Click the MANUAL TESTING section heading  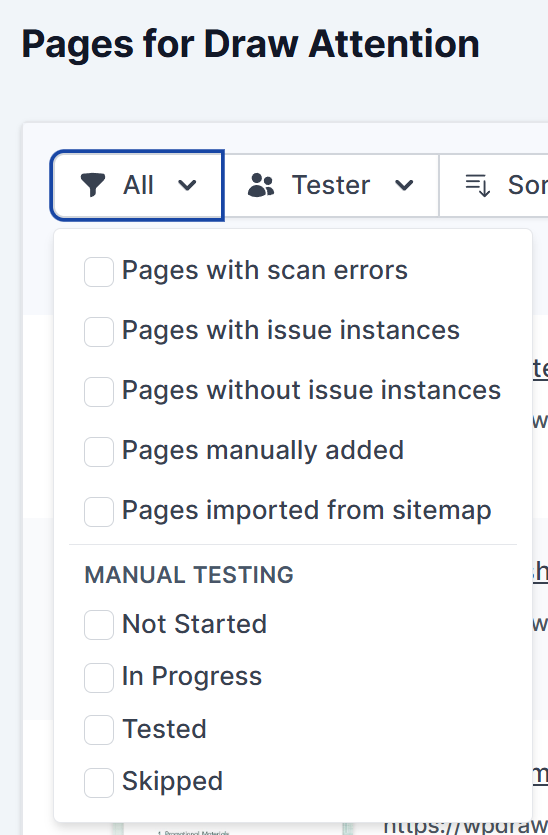(189, 575)
